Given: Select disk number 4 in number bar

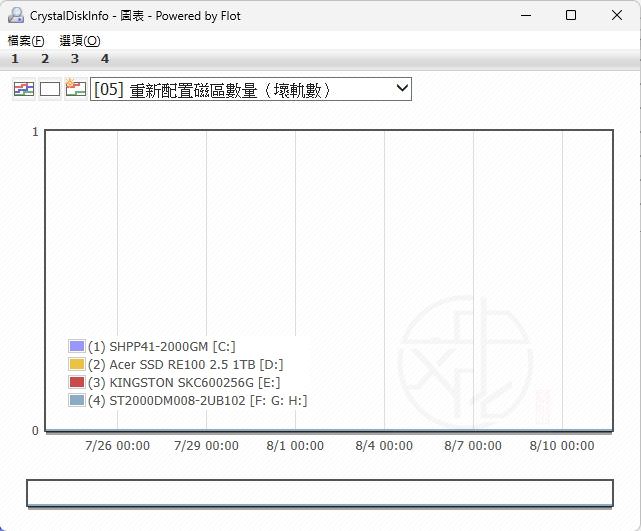Looking at the screenshot, I should click(105, 59).
